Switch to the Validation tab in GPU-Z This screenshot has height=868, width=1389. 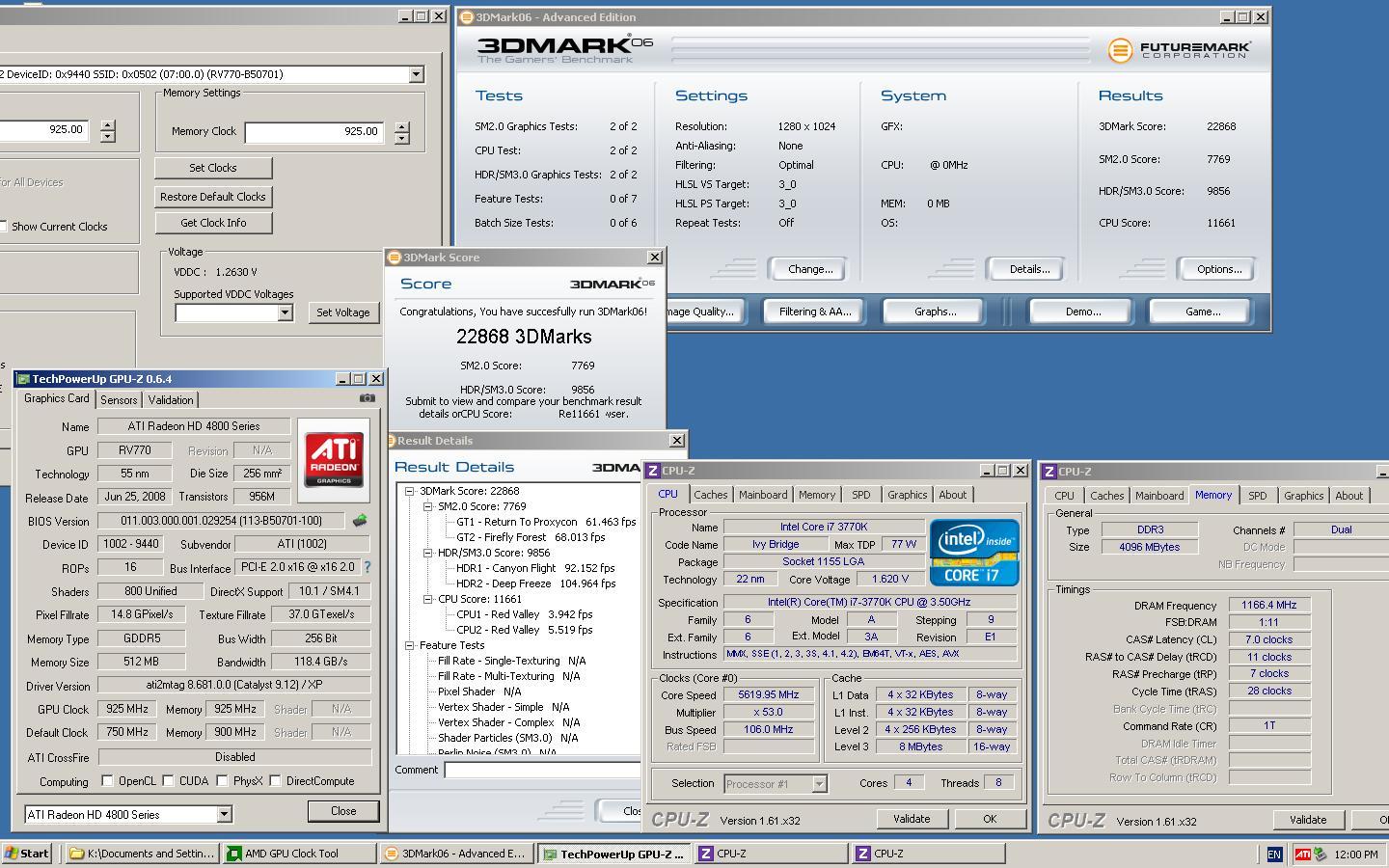pos(171,399)
